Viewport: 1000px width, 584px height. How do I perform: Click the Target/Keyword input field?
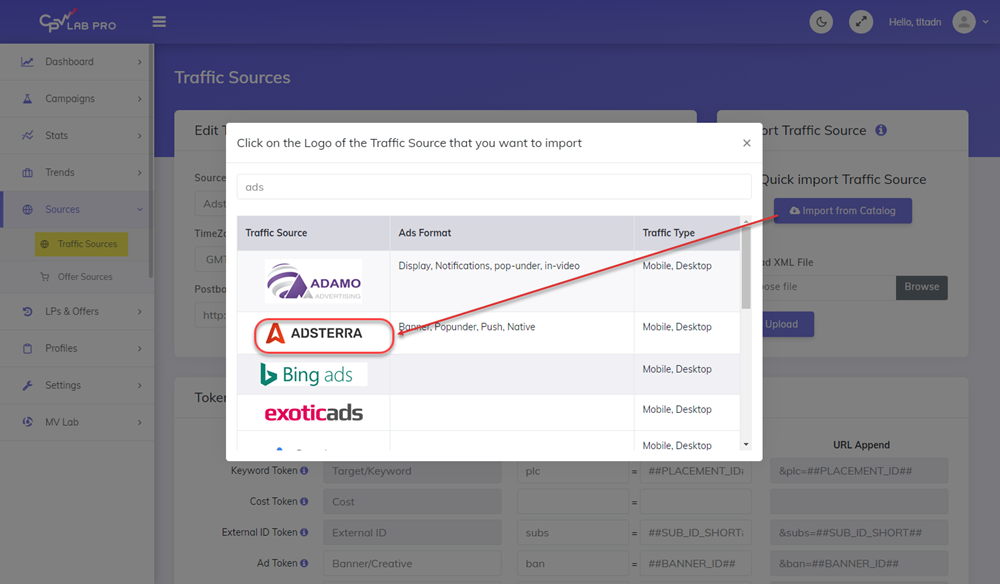click(x=412, y=471)
